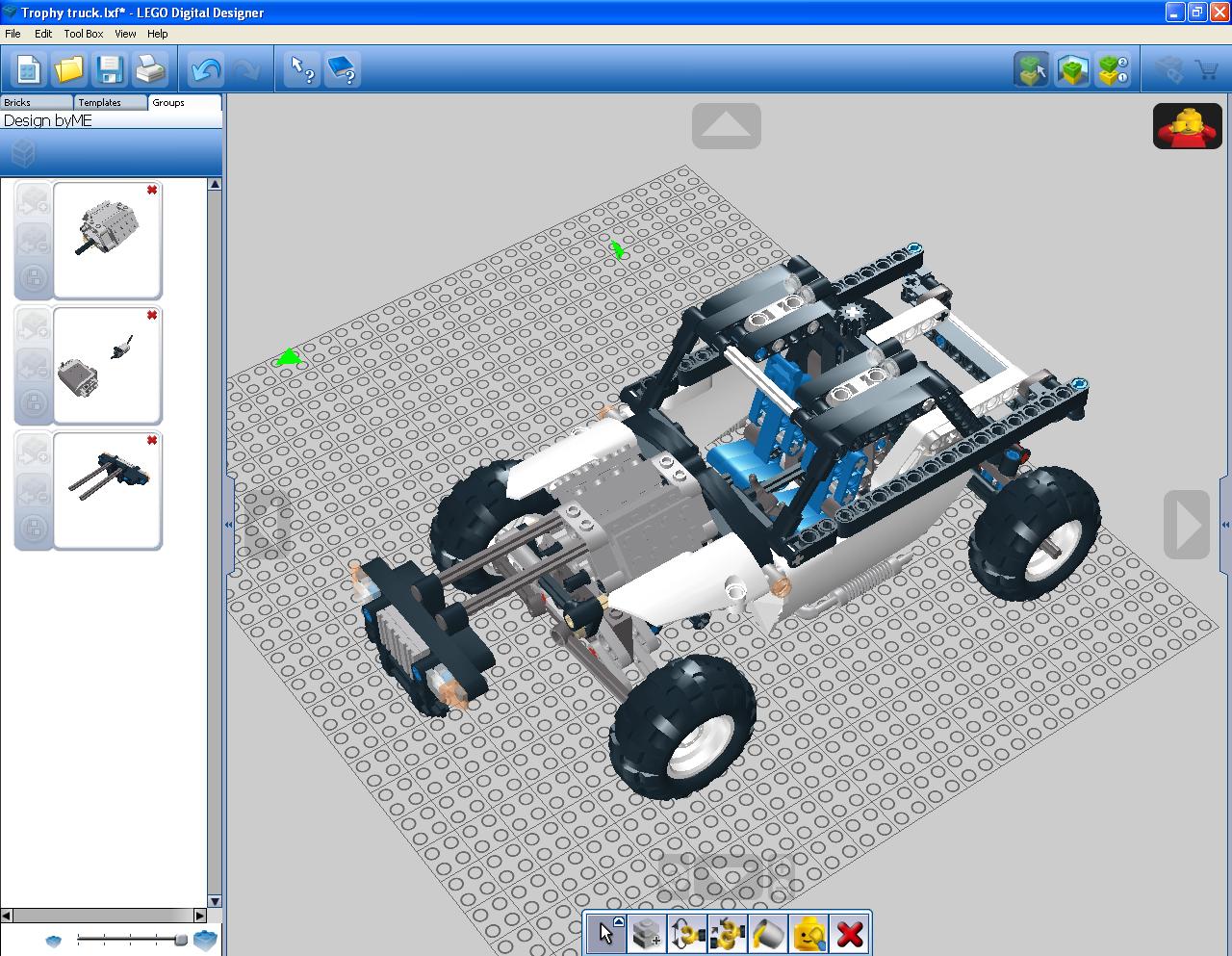Delete the first motor group
1232x956 pixels.
coord(152,190)
